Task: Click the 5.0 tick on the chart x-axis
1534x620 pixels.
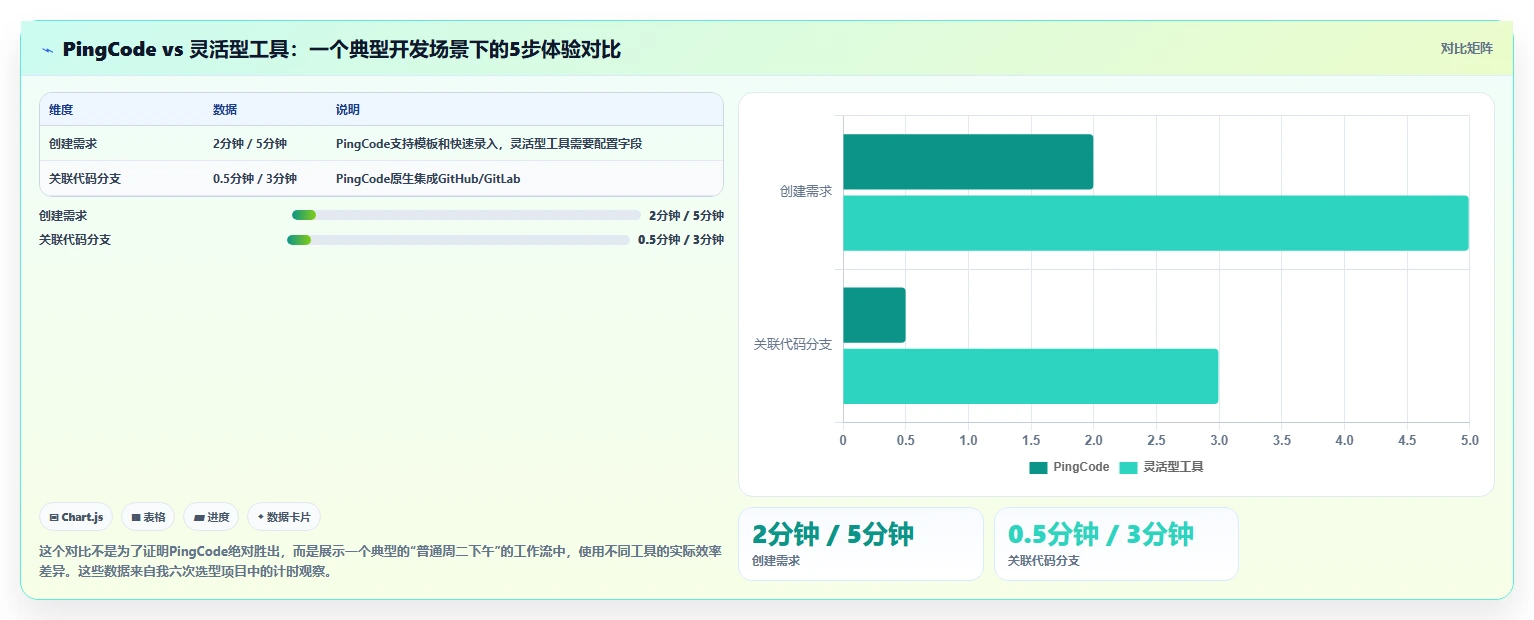Action: pos(1469,440)
